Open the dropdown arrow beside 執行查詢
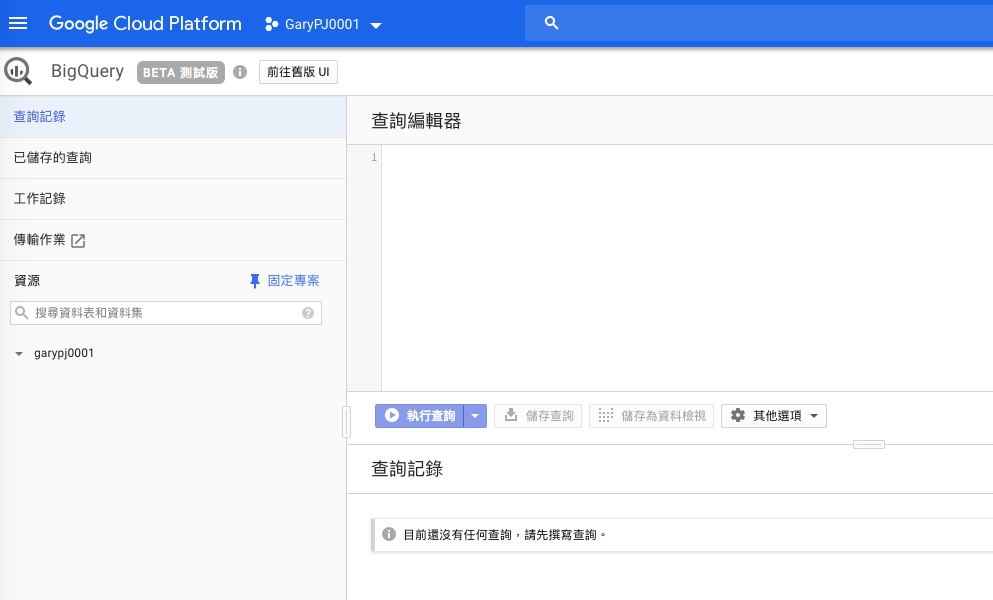993x600 pixels. [x=475, y=416]
